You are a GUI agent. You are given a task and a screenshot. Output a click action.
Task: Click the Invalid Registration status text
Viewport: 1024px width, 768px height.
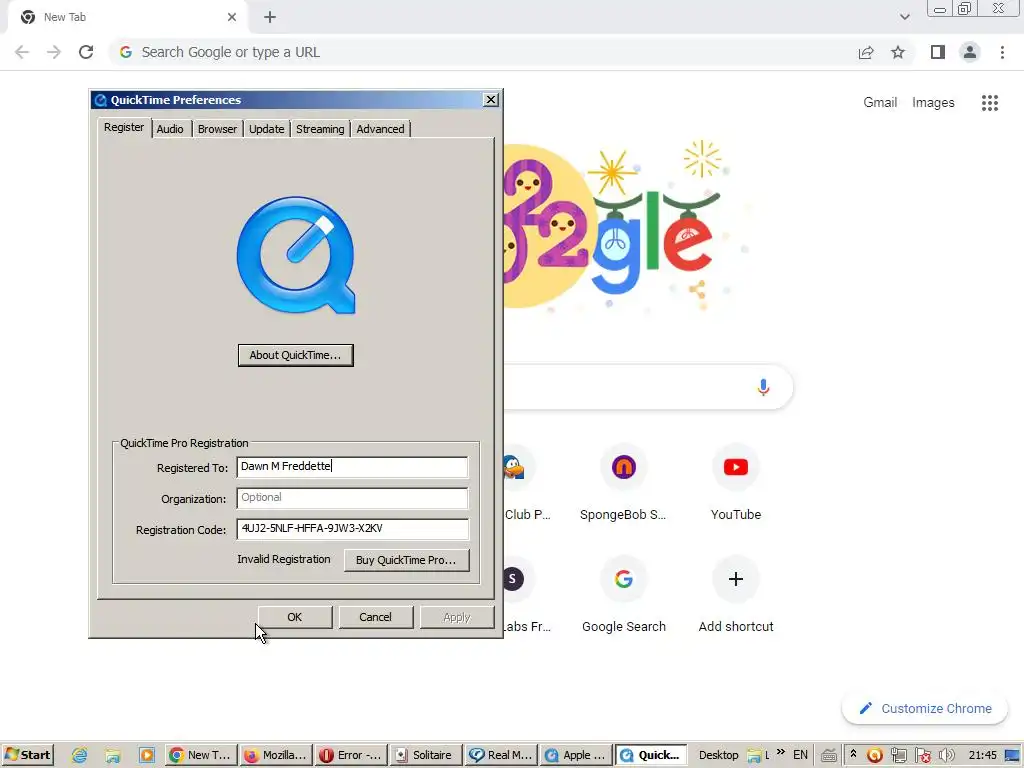[283, 559]
